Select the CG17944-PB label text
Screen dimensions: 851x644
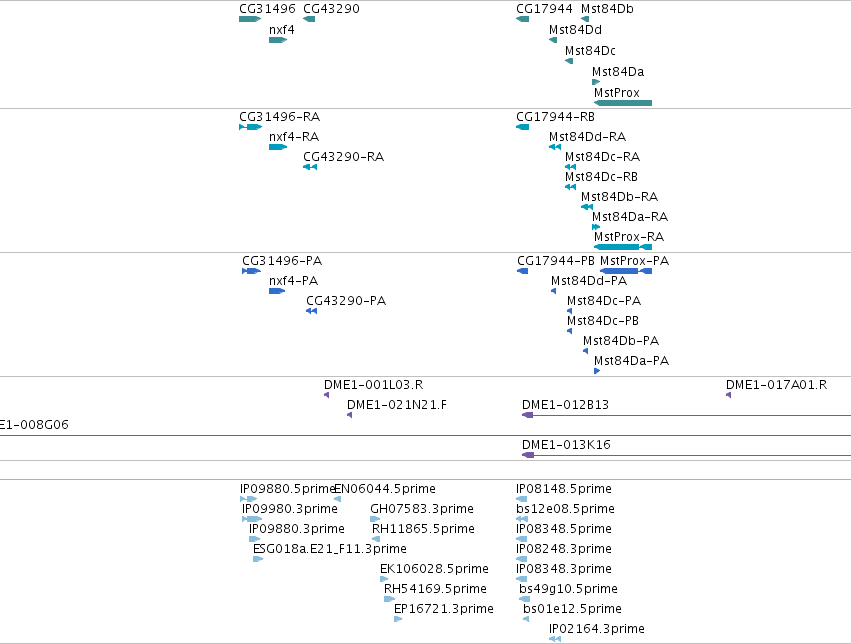click(x=556, y=261)
